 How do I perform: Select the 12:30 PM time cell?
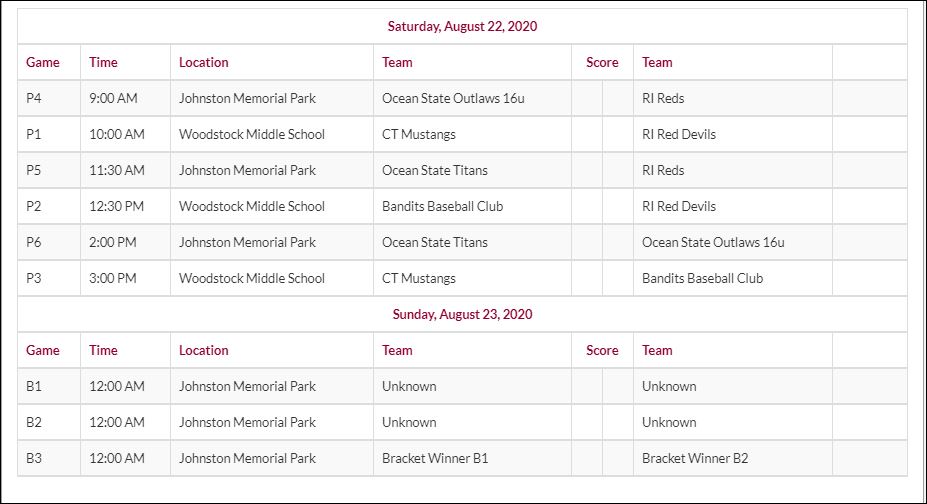(116, 206)
